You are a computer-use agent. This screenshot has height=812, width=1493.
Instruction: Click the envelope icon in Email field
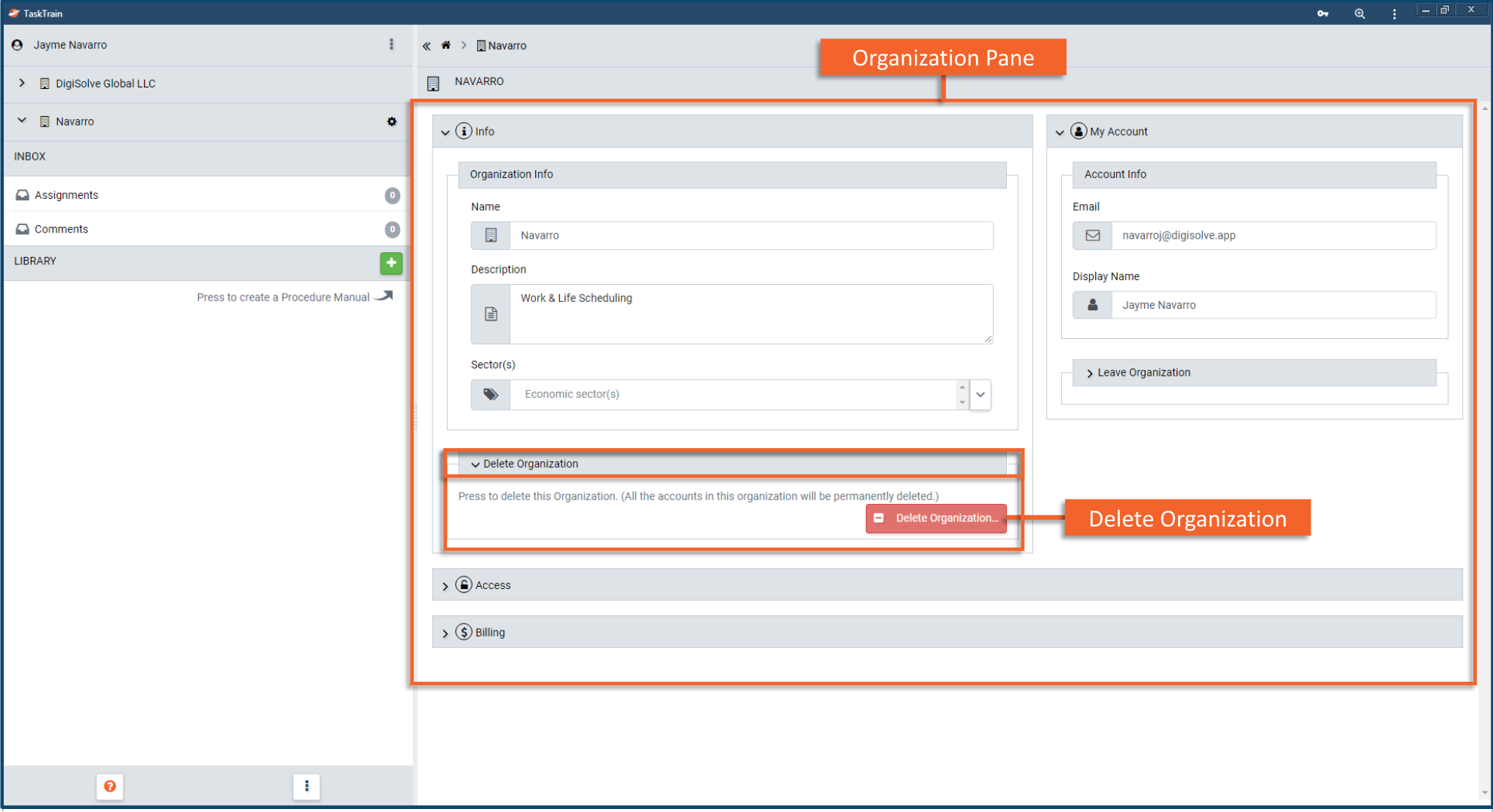point(1093,235)
